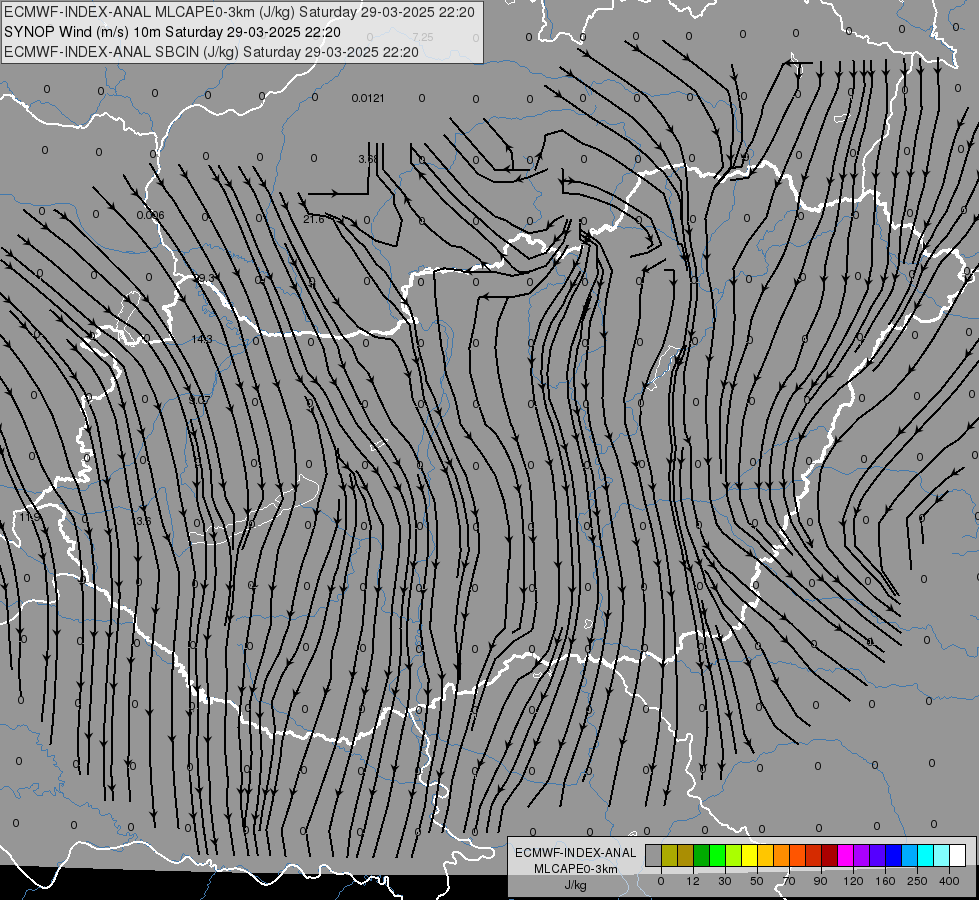979x900 pixels.
Task: Pick the olive-yellow legend swatch
Action: coord(669,856)
